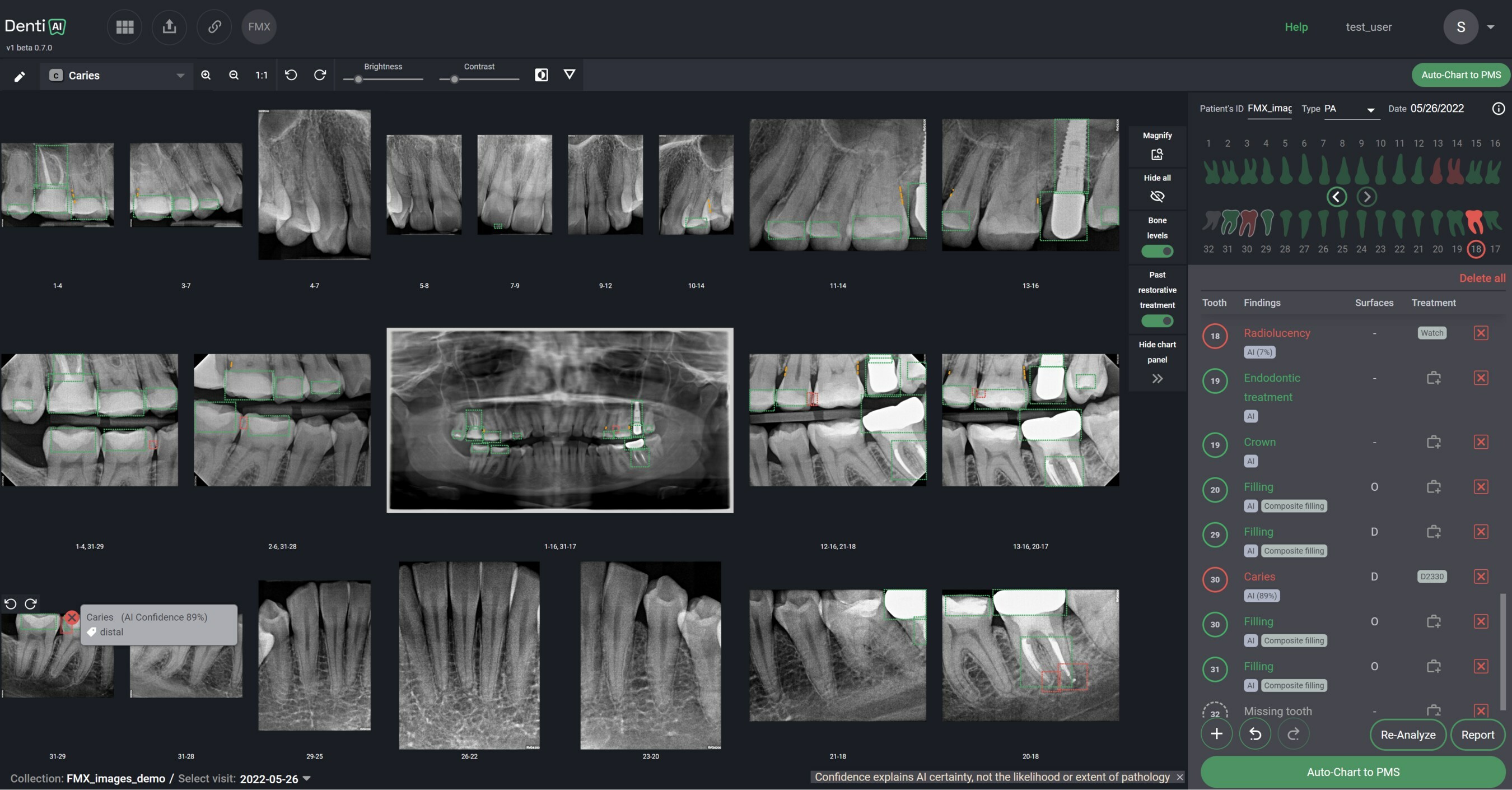Click the Help menu item
This screenshot has height=790, width=1512.
click(1296, 26)
